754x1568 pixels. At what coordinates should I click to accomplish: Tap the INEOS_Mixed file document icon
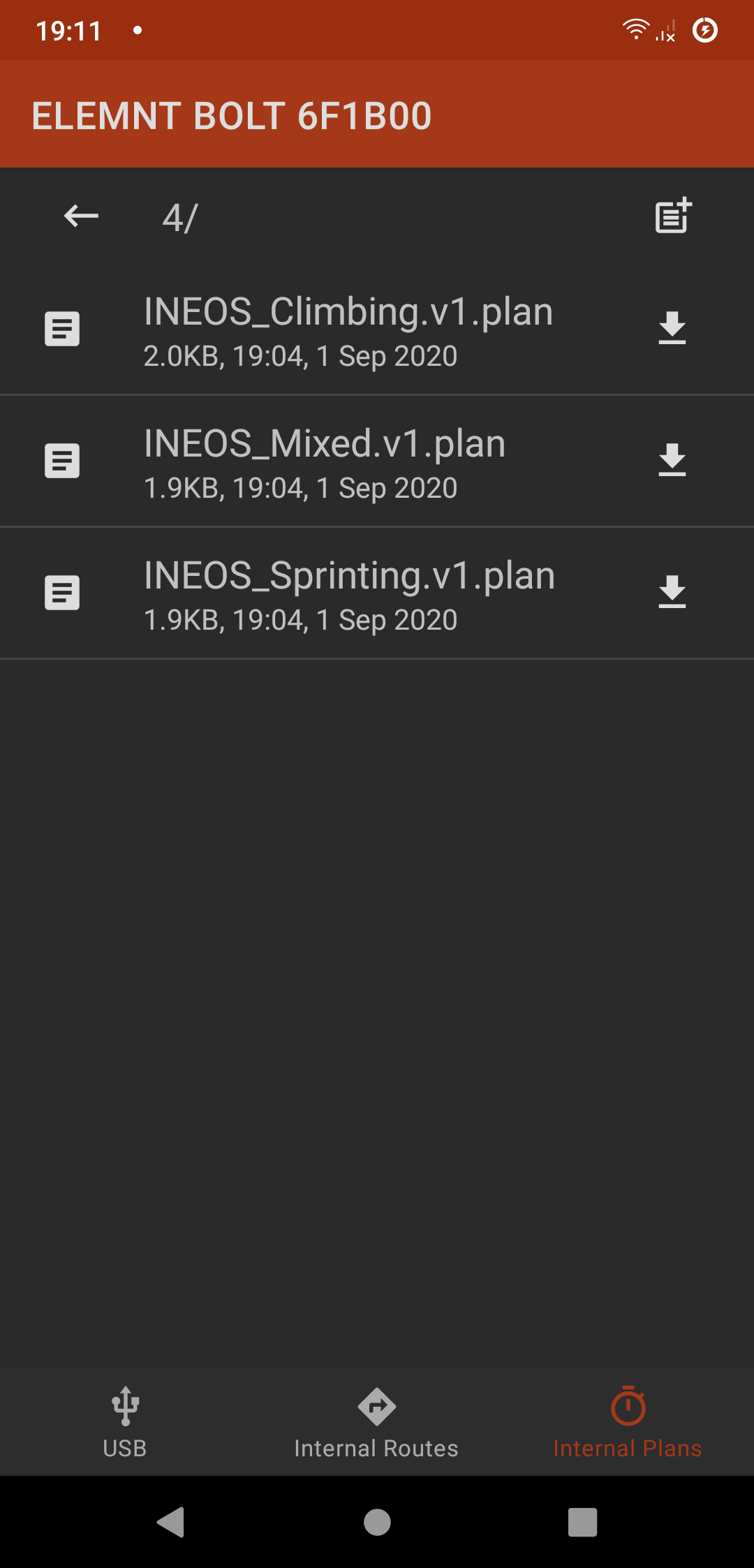(x=62, y=461)
